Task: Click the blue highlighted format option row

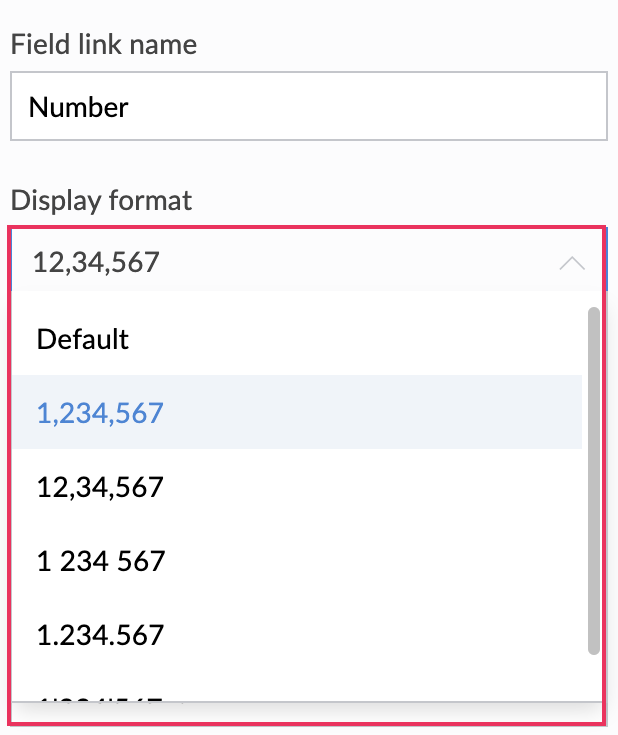Action: (296, 413)
